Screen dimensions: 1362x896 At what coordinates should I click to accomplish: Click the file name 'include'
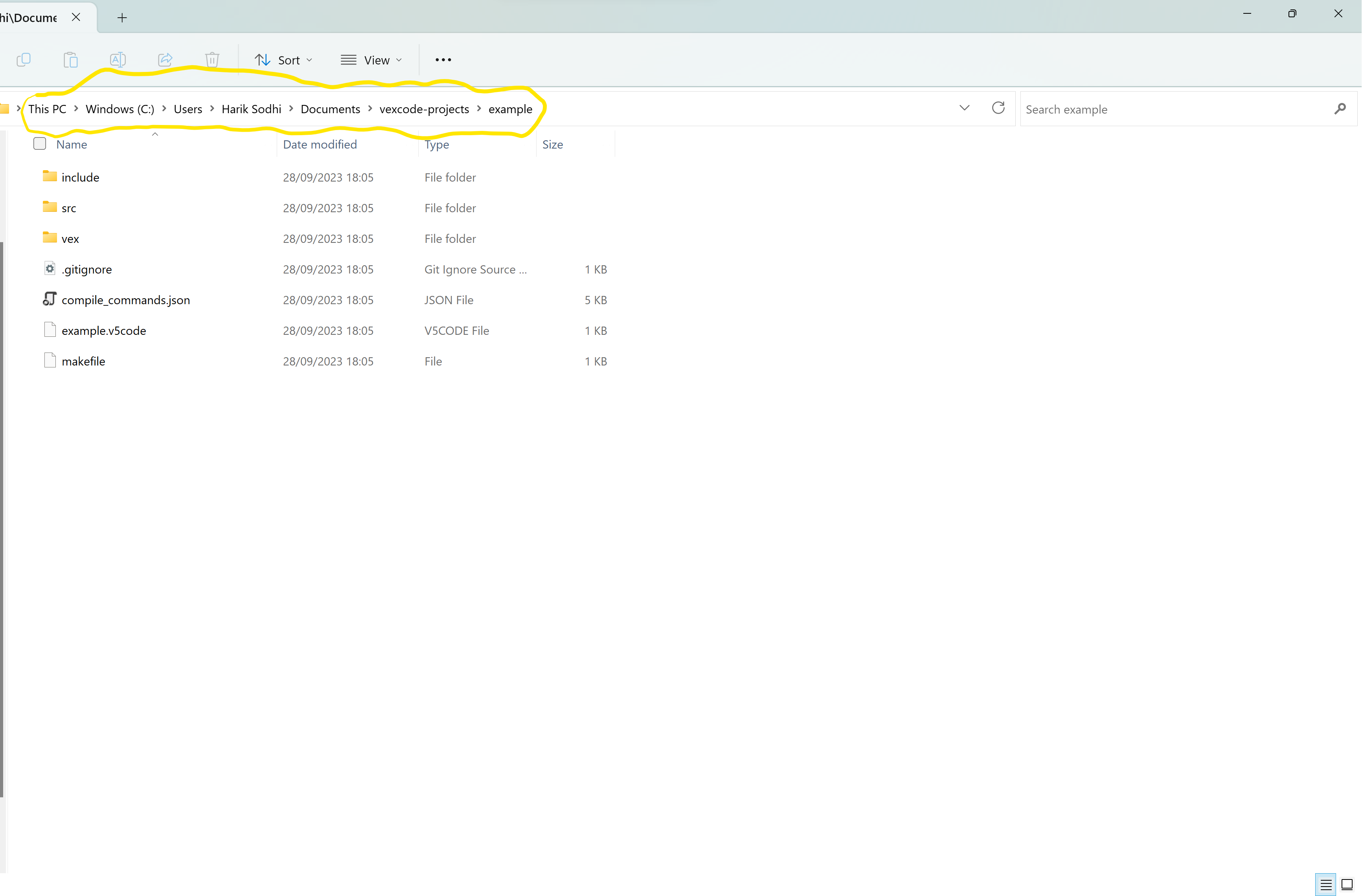point(81,177)
